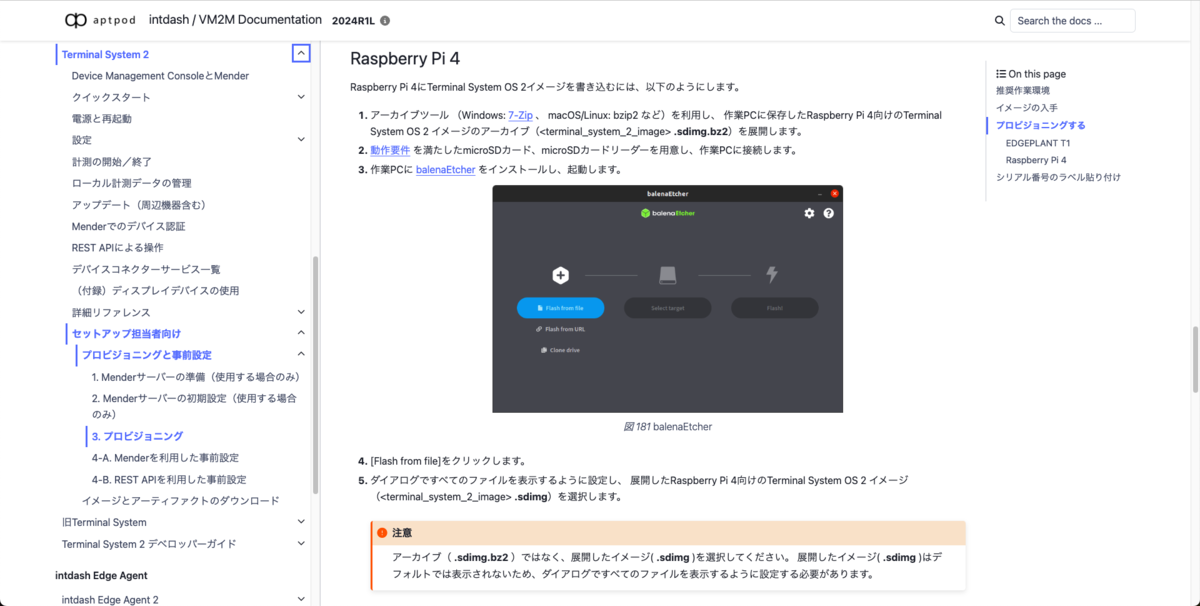Expand the Terminal System 2 デベロッパーガイド chevron

click(x=301, y=544)
